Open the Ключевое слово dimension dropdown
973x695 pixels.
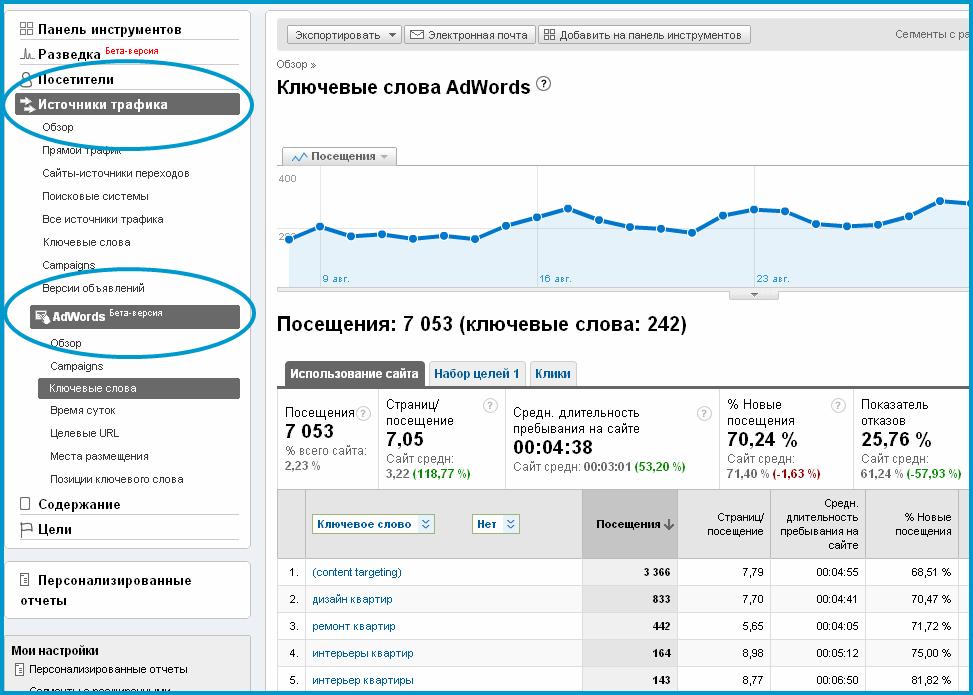[373, 524]
